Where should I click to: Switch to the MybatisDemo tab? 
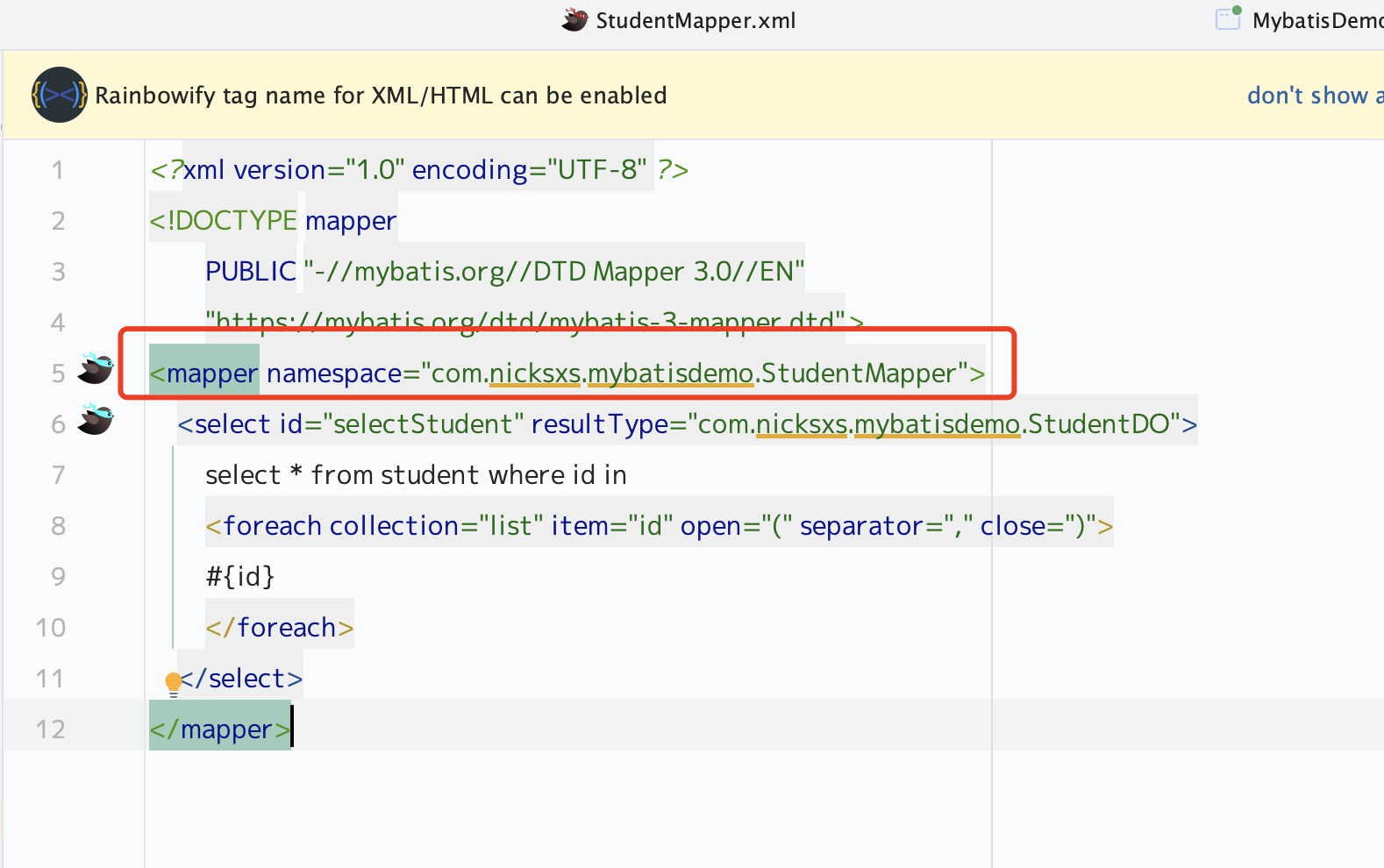pyautogui.click(x=1316, y=21)
